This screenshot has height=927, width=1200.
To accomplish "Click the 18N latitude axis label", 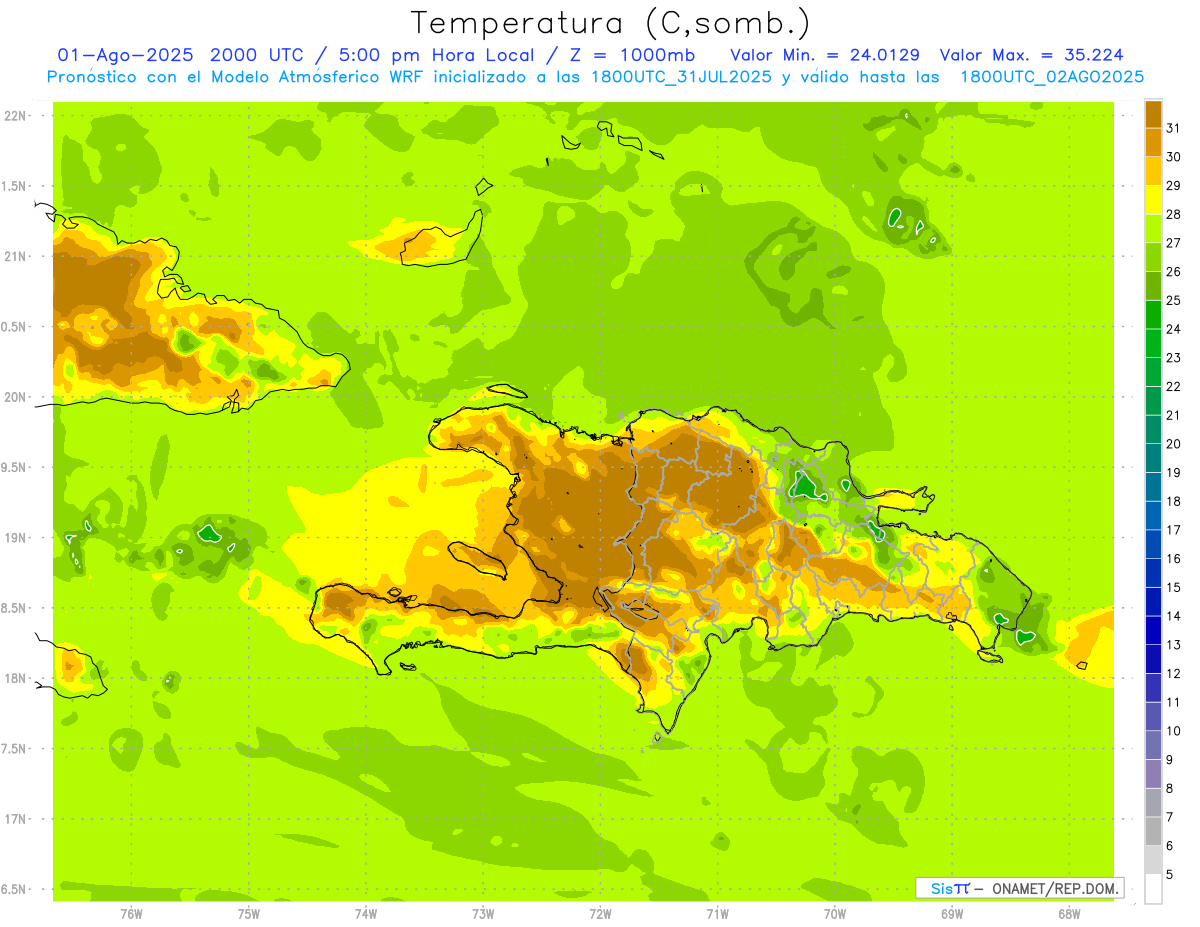I will 16,678.
